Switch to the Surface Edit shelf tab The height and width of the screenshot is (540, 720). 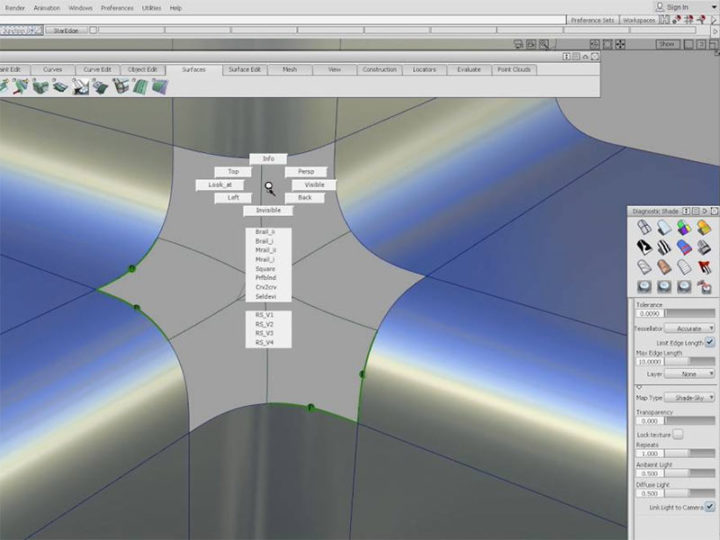point(244,69)
